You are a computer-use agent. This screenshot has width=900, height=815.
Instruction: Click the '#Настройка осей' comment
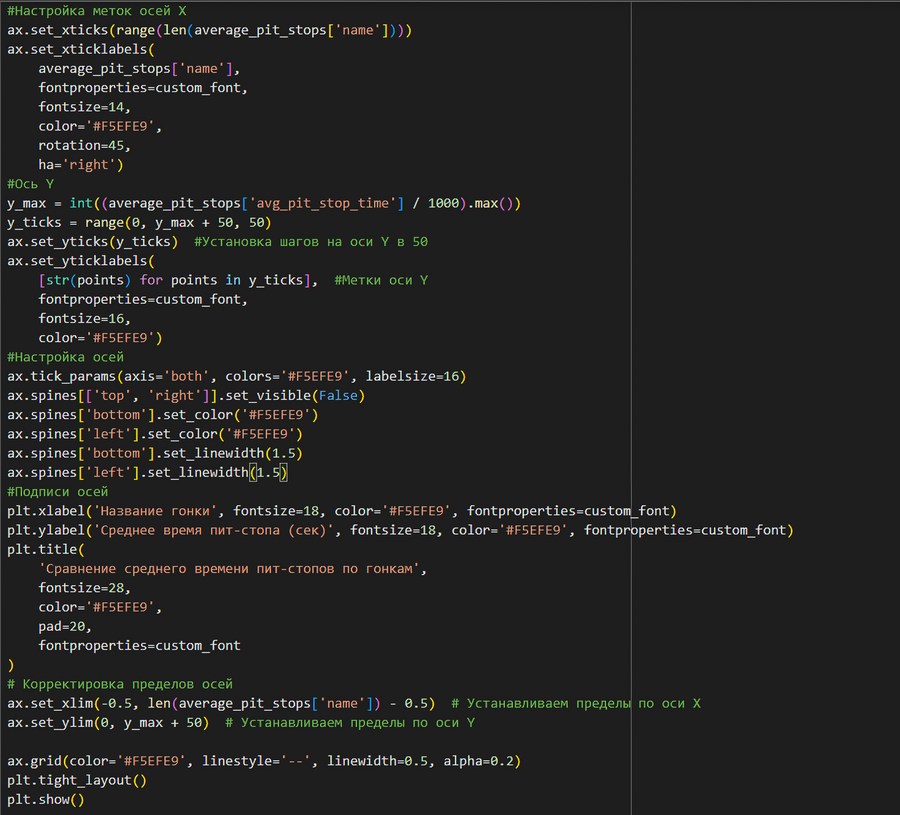[x=65, y=357]
